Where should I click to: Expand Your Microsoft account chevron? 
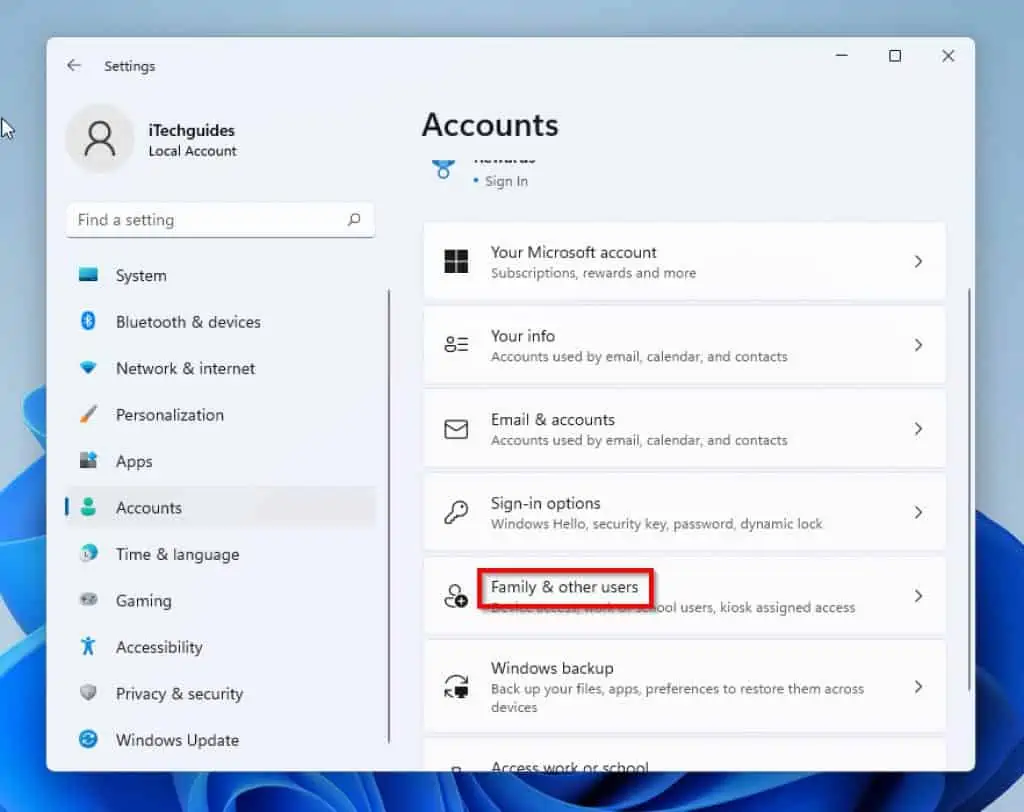(918, 261)
